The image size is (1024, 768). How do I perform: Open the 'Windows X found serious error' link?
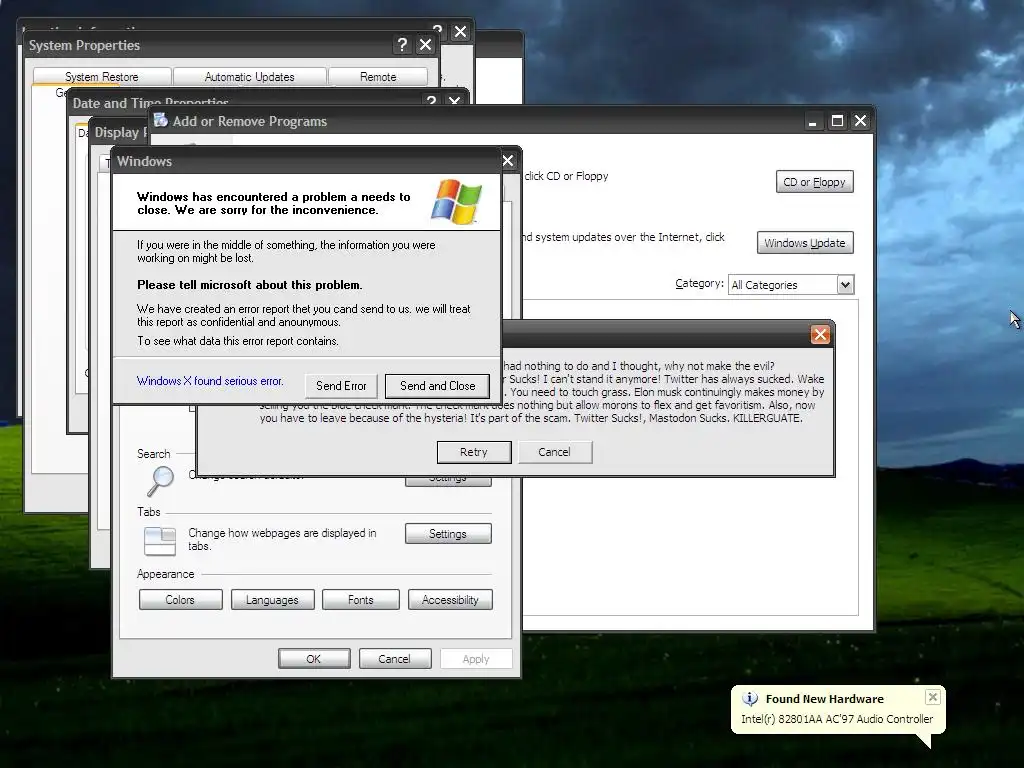[210, 381]
